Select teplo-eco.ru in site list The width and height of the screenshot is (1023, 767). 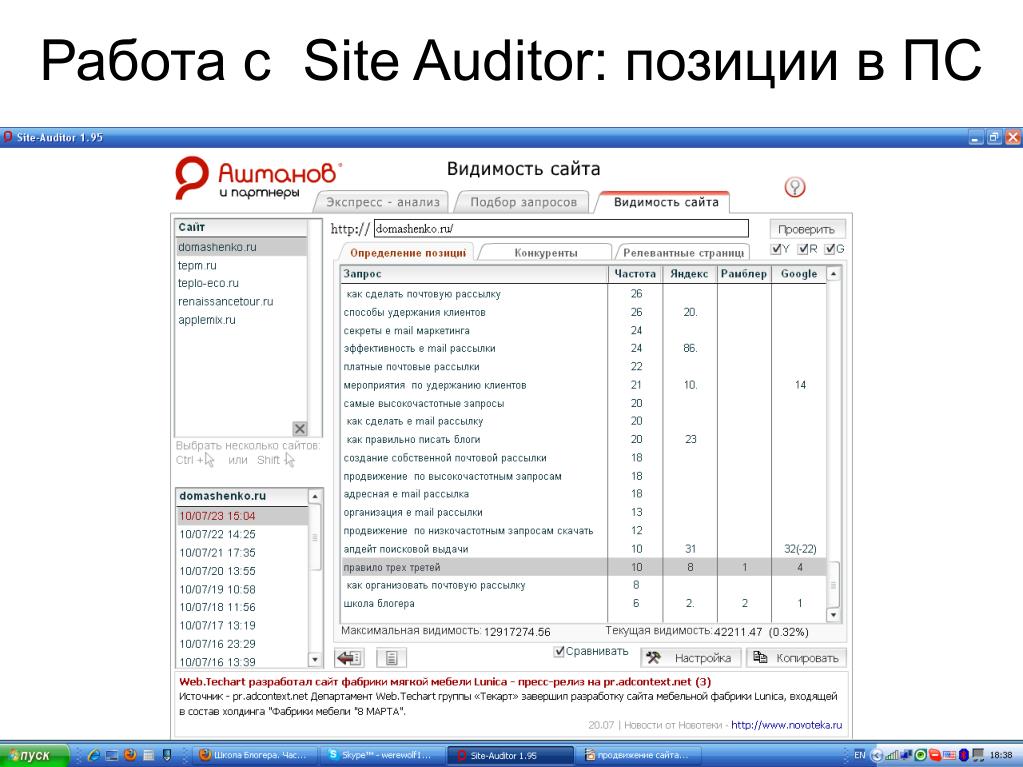(x=241, y=283)
